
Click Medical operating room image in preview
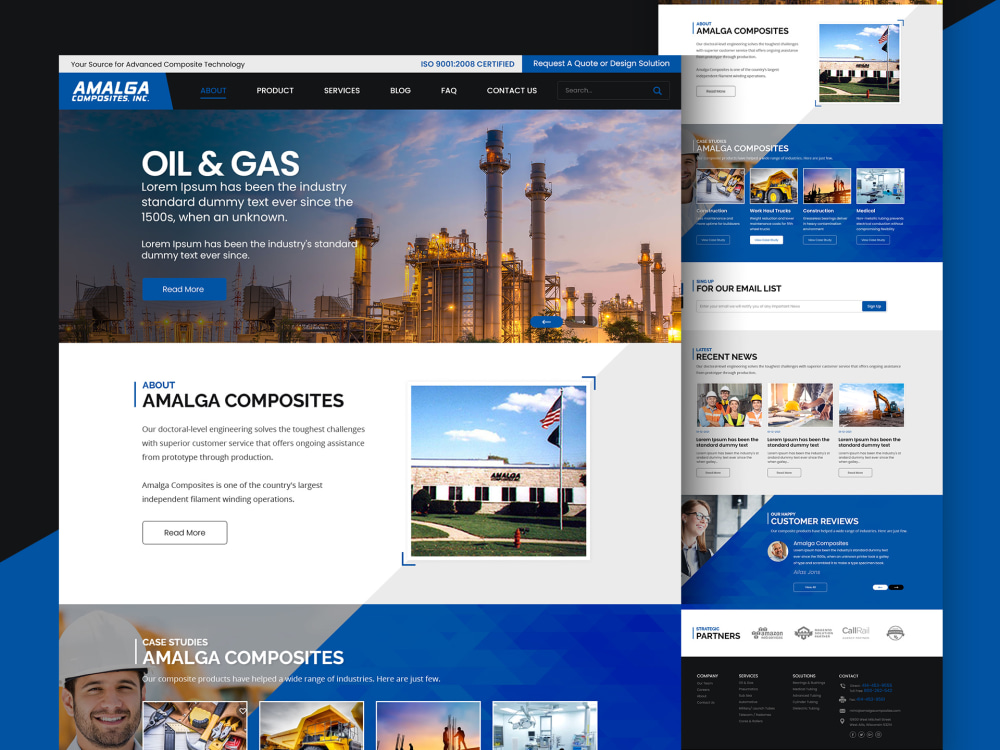pos(880,186)
